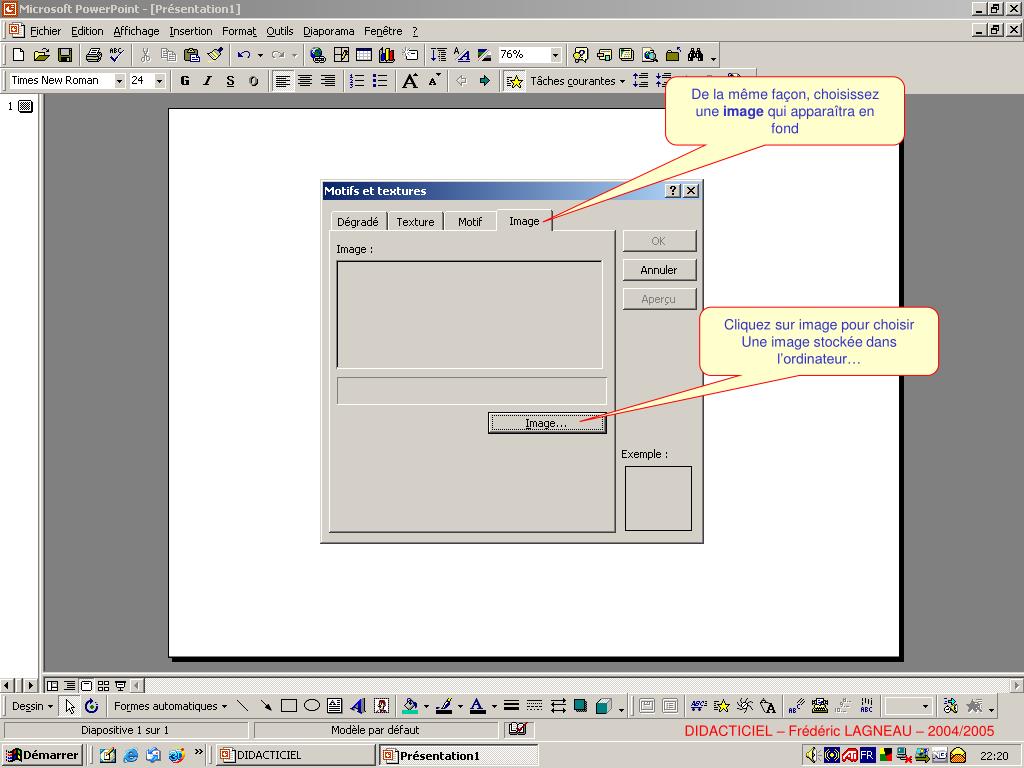Open the font size 24 dropdown
Screen dimensions: 1024x768
click(159, 81)
